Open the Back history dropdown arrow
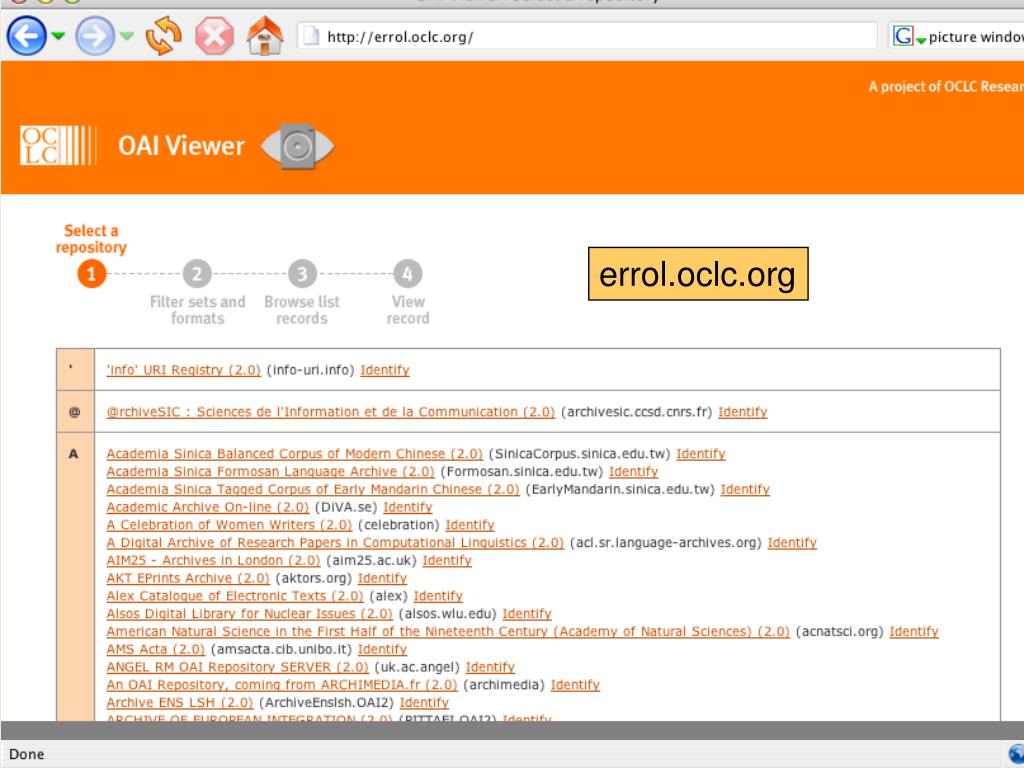Screen dimensions: 1024x768 coord(58,36)
